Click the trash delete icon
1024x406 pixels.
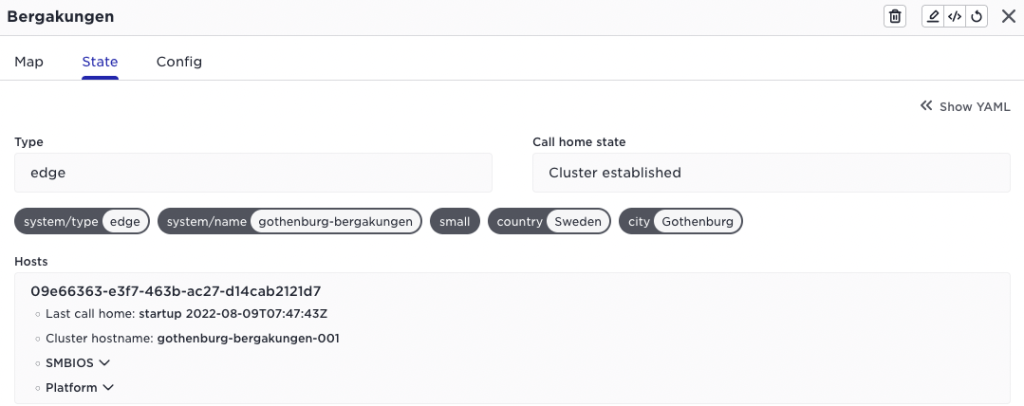(895, 17)
